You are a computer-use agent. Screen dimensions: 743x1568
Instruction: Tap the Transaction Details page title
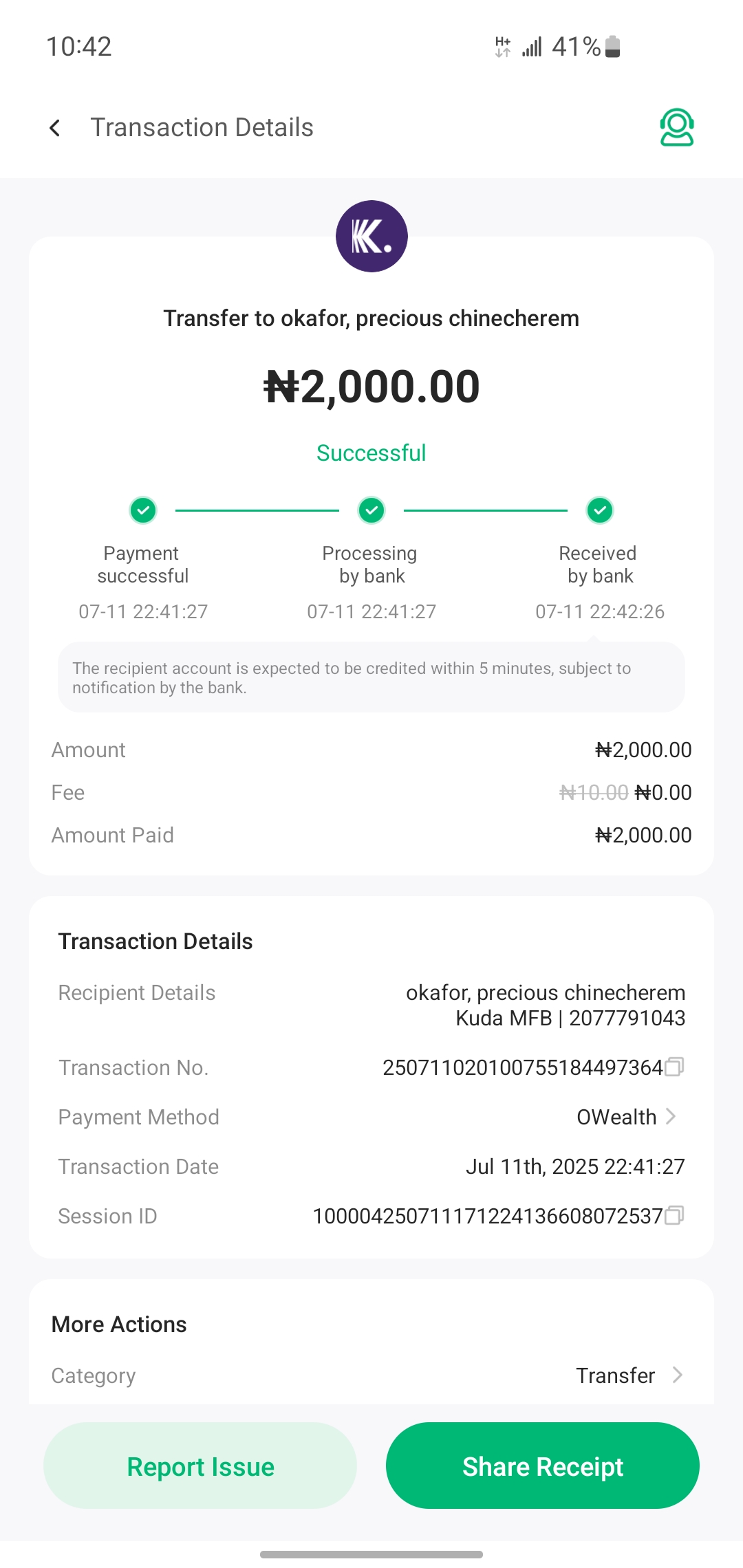(x=202, y=128)
